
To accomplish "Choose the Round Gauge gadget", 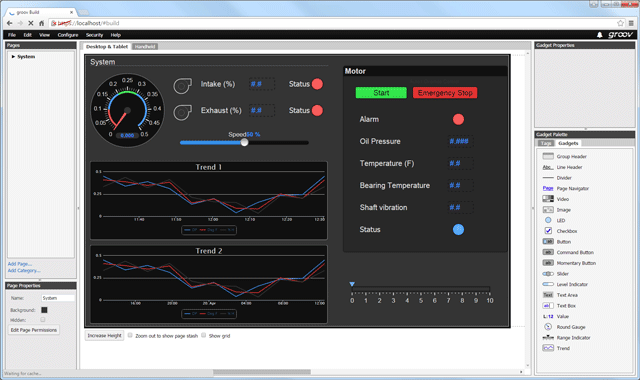I will click(x=564, y=327).
